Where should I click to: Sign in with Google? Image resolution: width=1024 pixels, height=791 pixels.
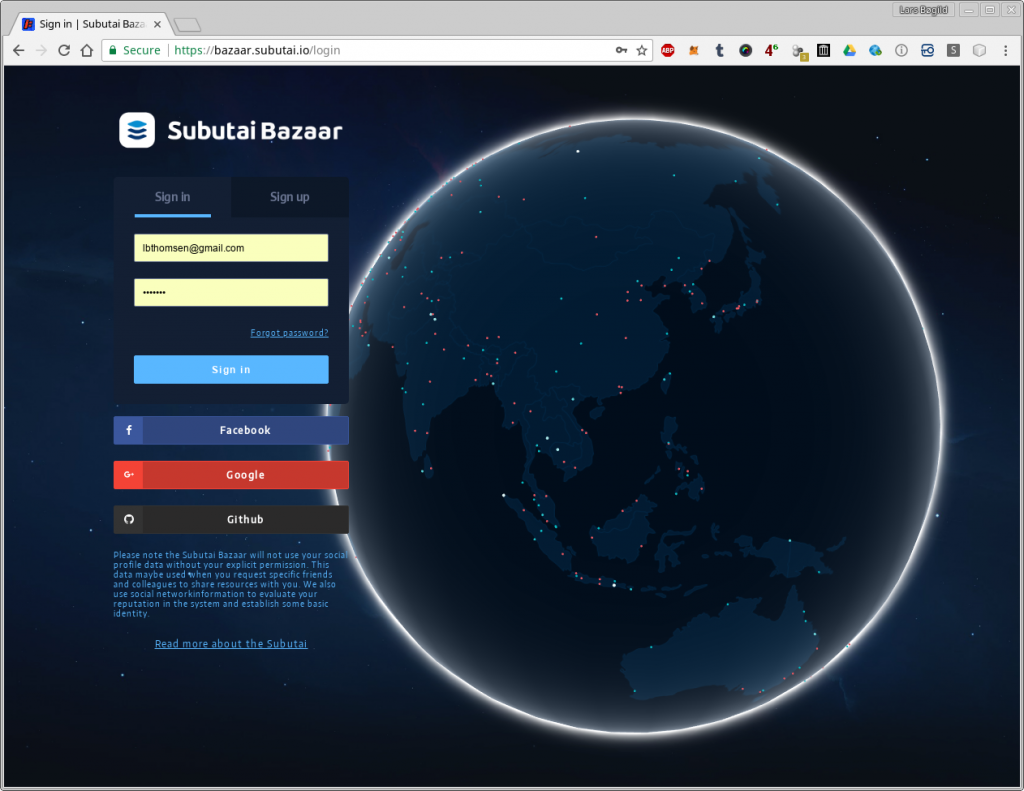231,475
